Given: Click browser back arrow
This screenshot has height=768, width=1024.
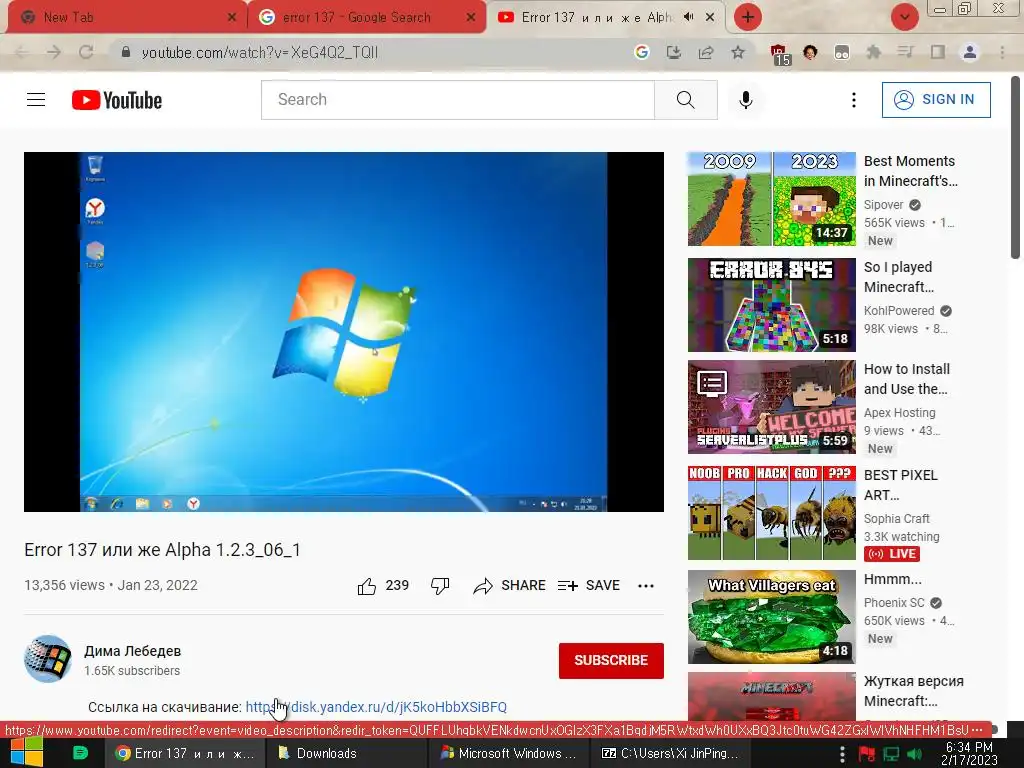Looking at the screenshot, I should pos(22,52).
